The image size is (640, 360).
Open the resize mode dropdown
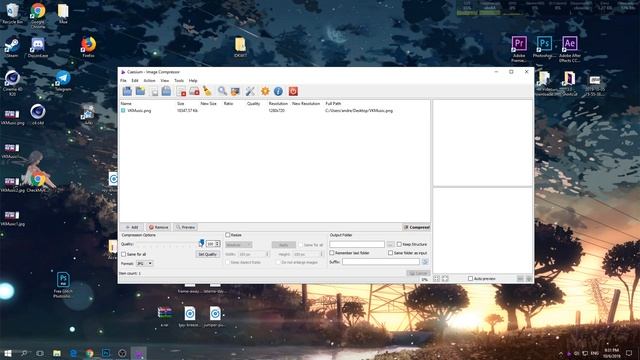[x=238, y=244]
